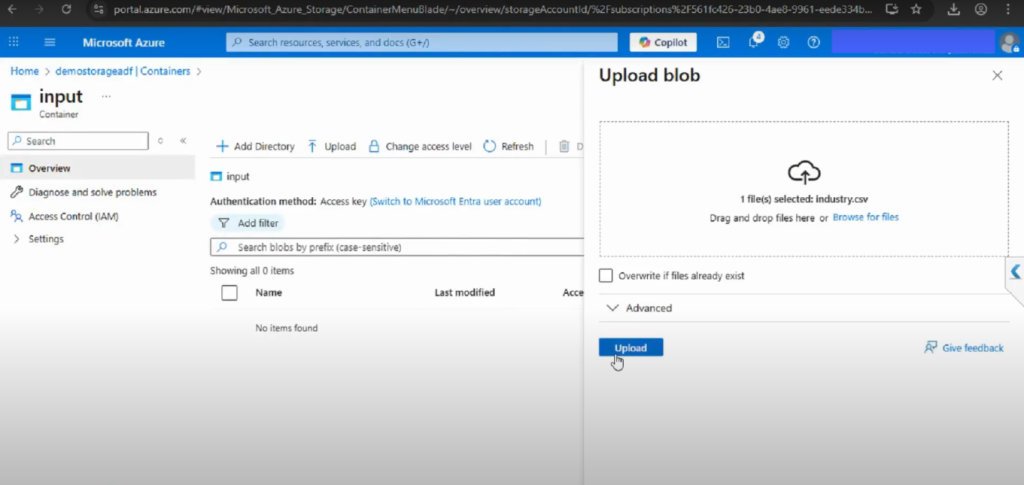The width and height of the screenshot is (1024, 485).
Task: Click Change access level
Action: pyautogui.click(x=420, y=146)
